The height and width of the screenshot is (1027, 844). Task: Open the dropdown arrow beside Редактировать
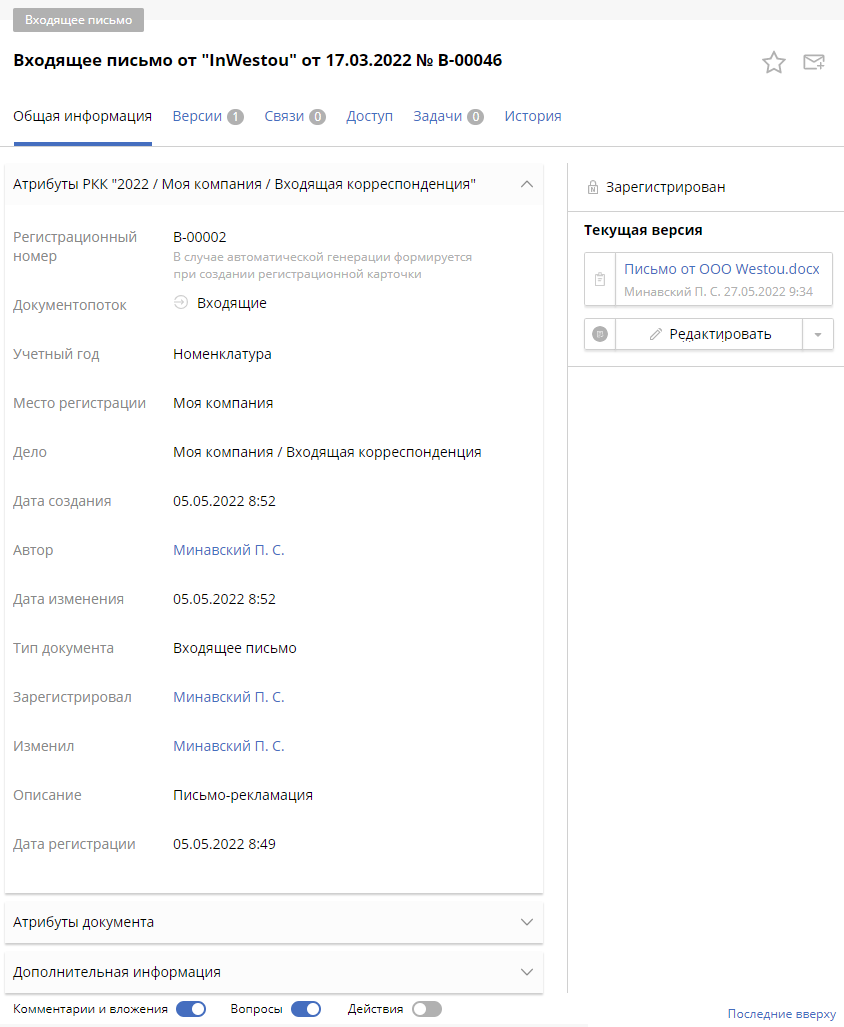coord(818,334)
